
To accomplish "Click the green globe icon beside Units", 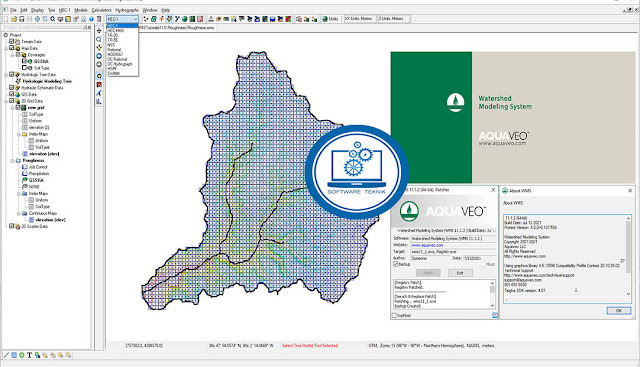I will [x=325, y=19].
